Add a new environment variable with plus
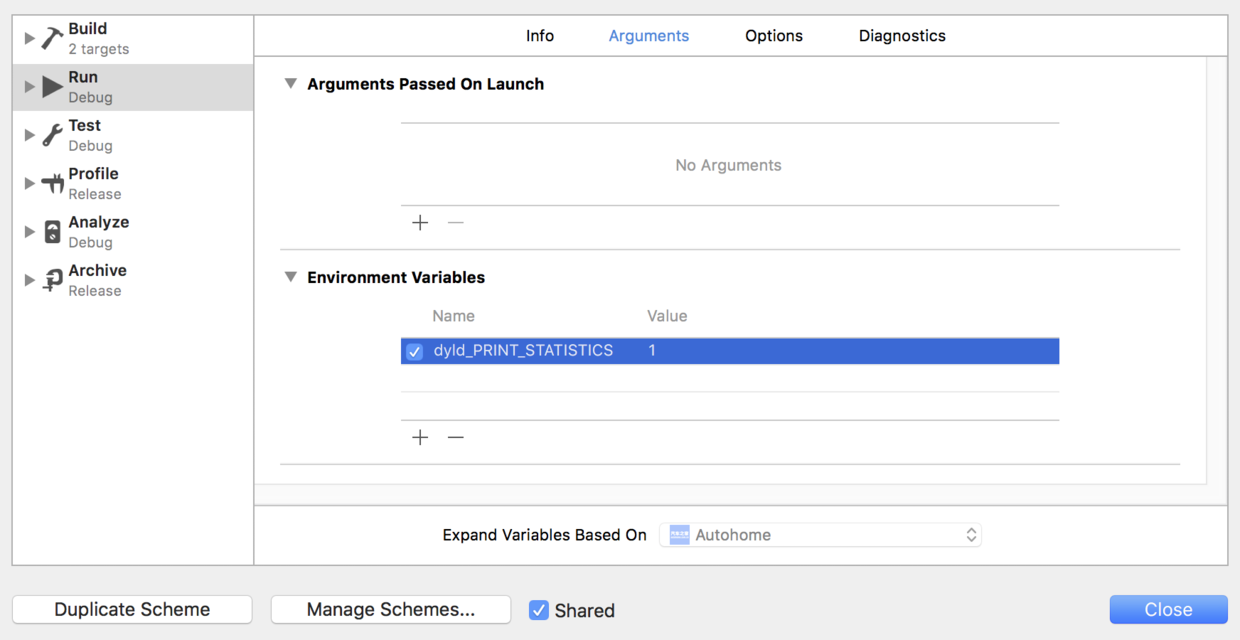This screenshot has width=1240, height=640. tap(420, 437)
